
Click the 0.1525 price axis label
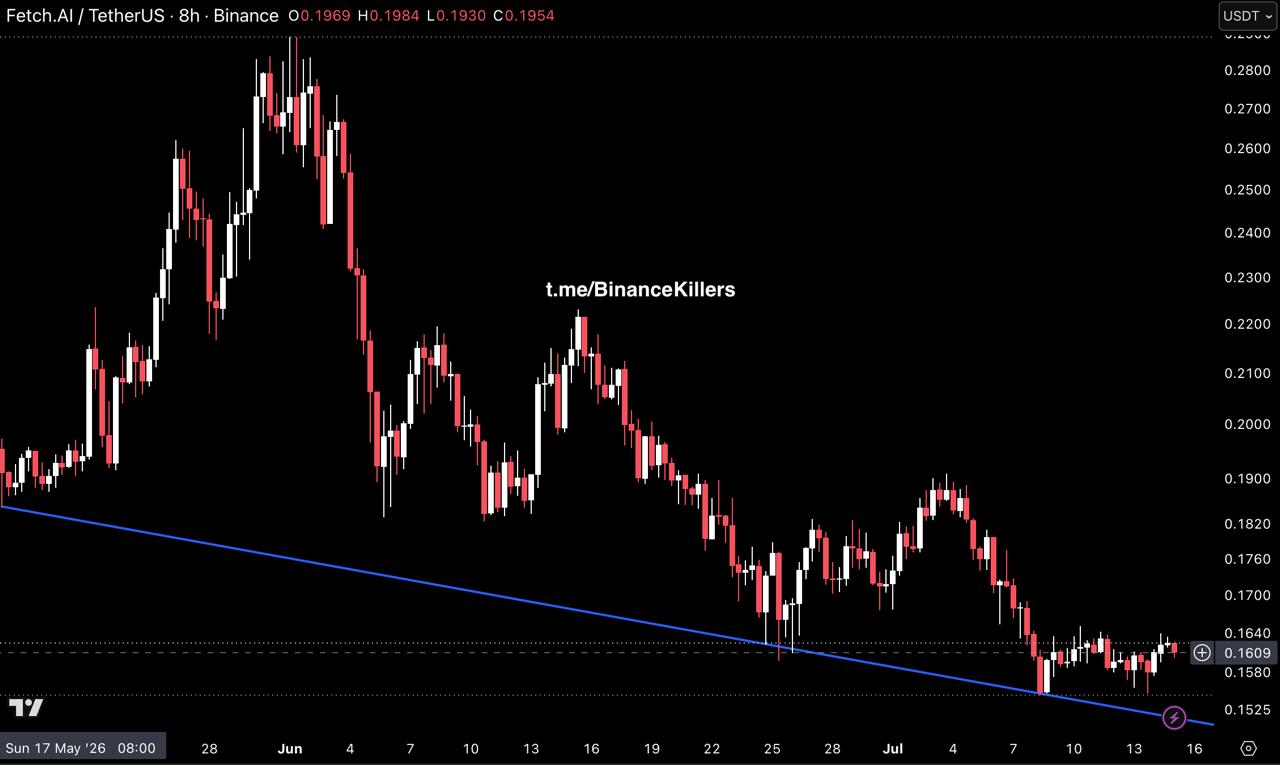click(1247, 709)
